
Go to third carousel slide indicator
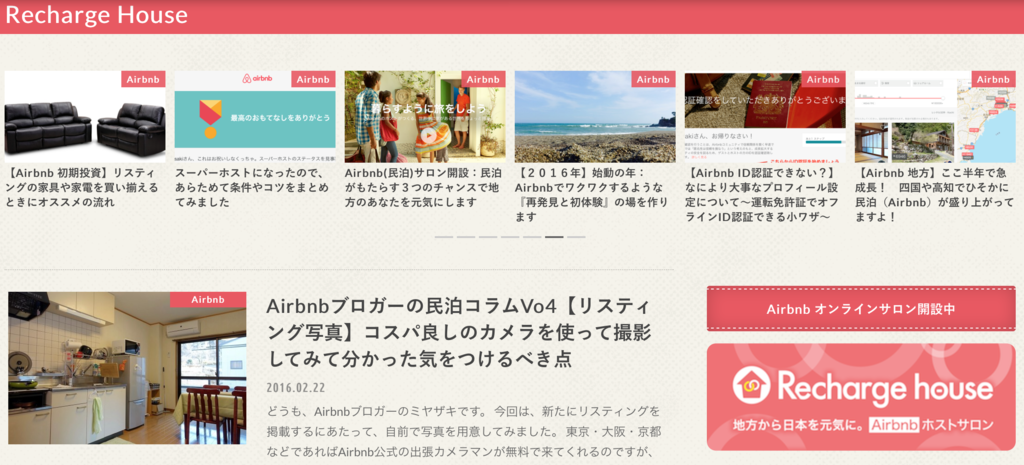488,236
